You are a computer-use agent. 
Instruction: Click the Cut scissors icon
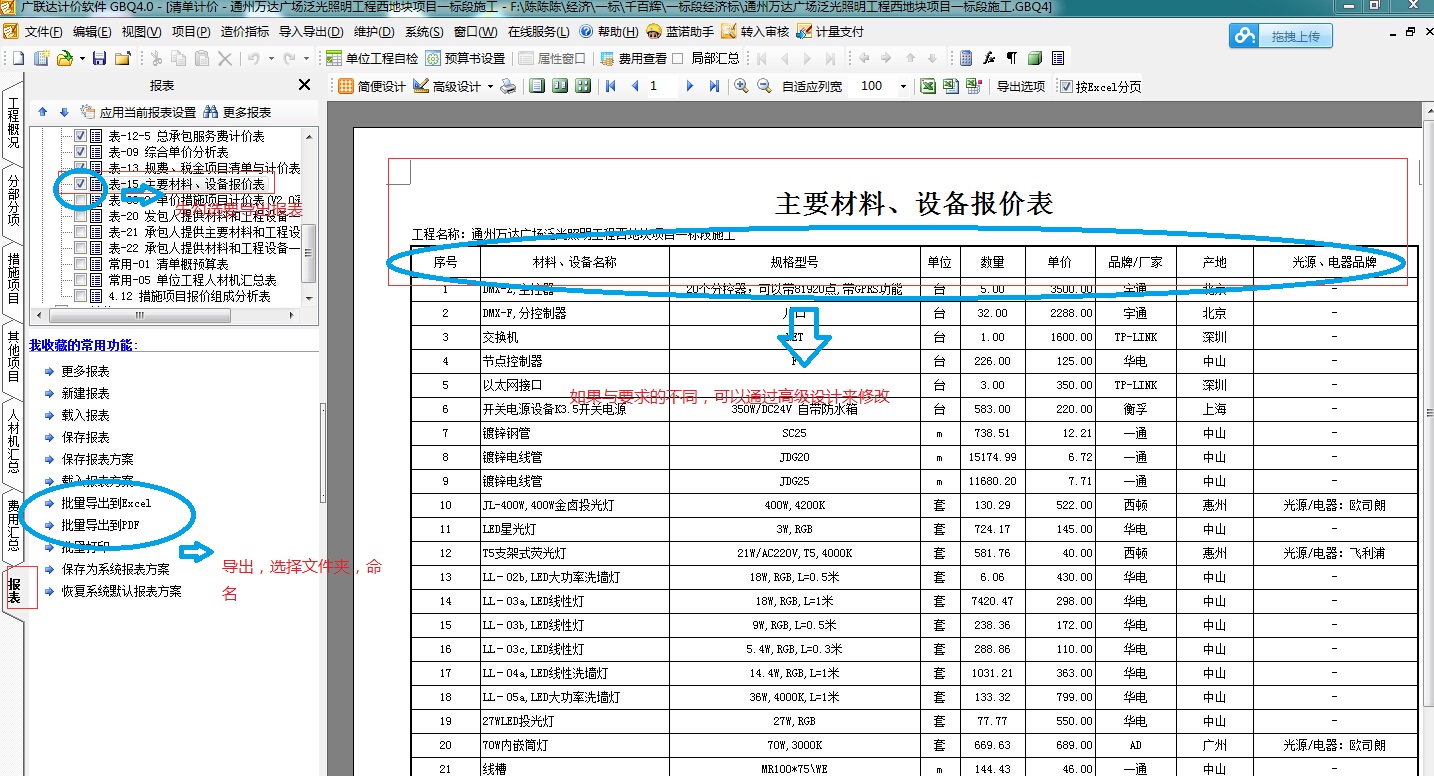(x=156, y=58)
